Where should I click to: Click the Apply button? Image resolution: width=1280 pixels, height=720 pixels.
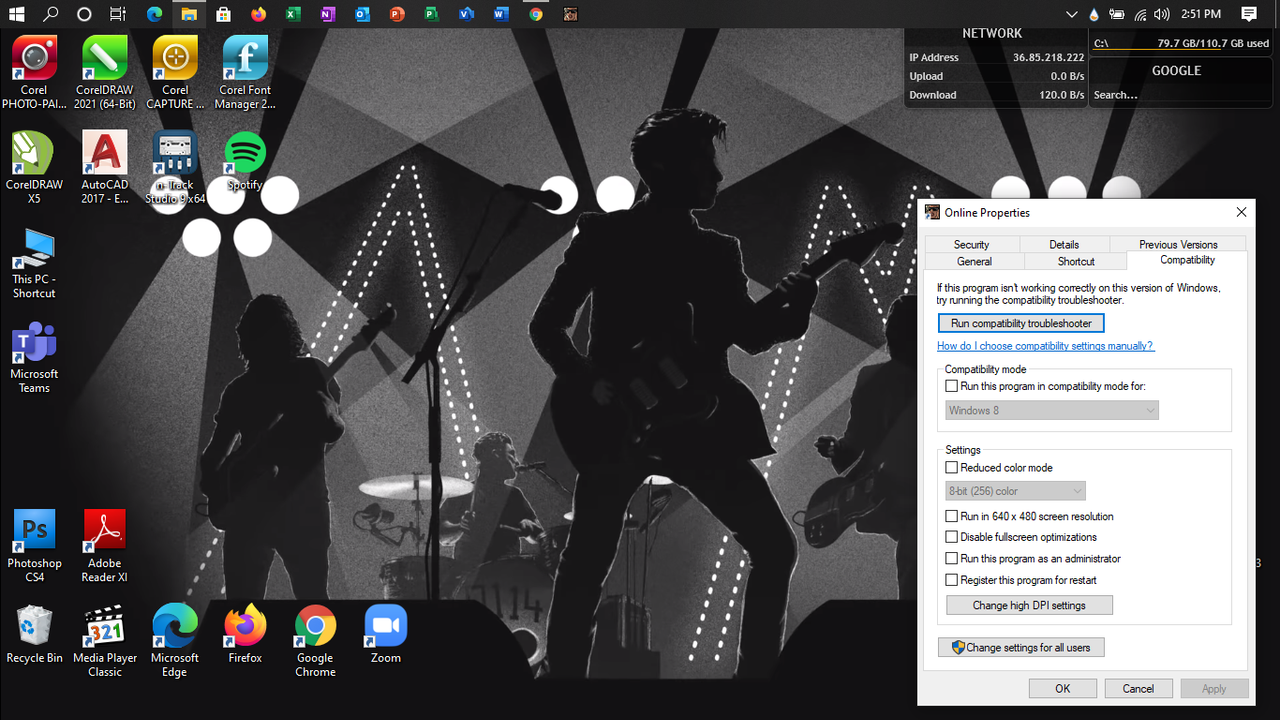(1214, 688)
